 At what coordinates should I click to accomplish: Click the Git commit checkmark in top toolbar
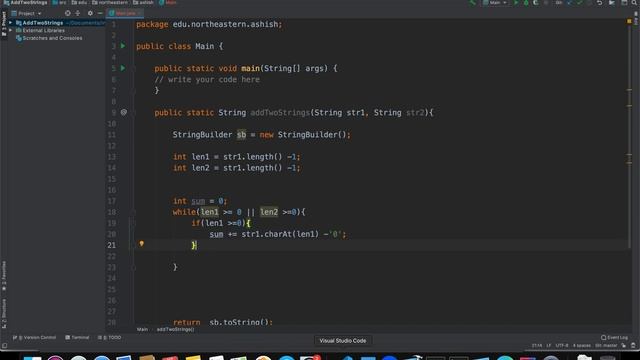point(579,3)
